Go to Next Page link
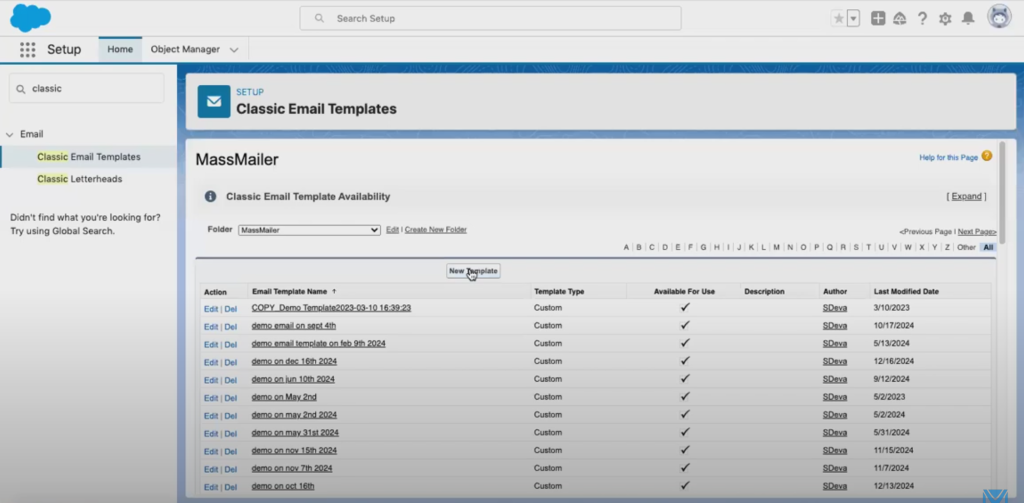This screenshot has height=503, width=1024. pyautogui.click(x=977, y=232)
